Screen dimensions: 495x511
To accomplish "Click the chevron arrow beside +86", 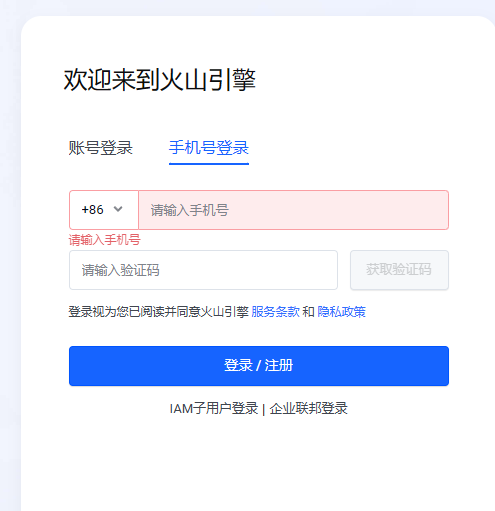I will pyautogui.click(x=118, y=209).
